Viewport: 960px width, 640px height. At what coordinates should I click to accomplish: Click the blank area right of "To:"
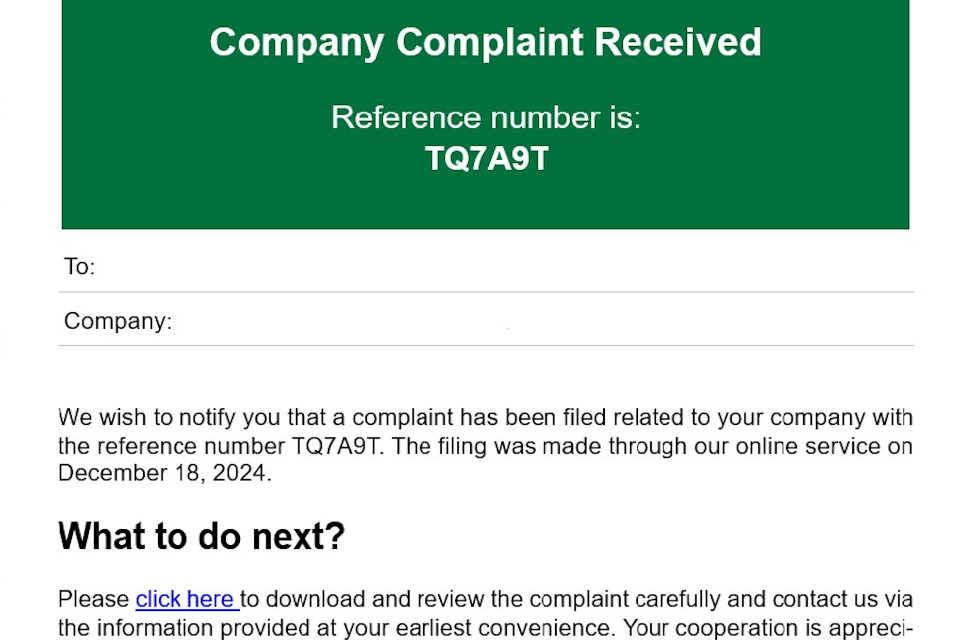pyautogui.click(x=500, y=267)
